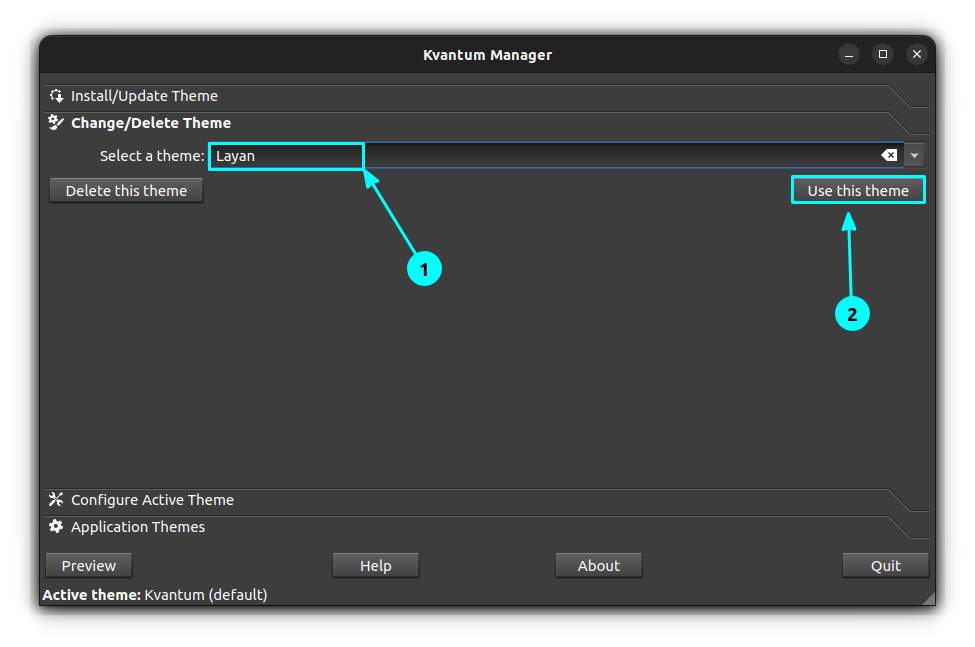Open the Application Themes section
The height and width of the screenshot is (647, 975).
(137, 526)
